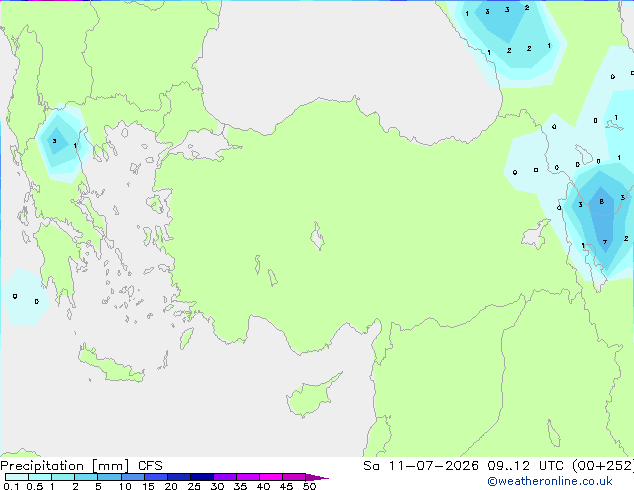Image resolution: width=634 pixels, height=490 pixels.
Task: Select the 15–20 mm legend swatch
Action: [156, 477]
